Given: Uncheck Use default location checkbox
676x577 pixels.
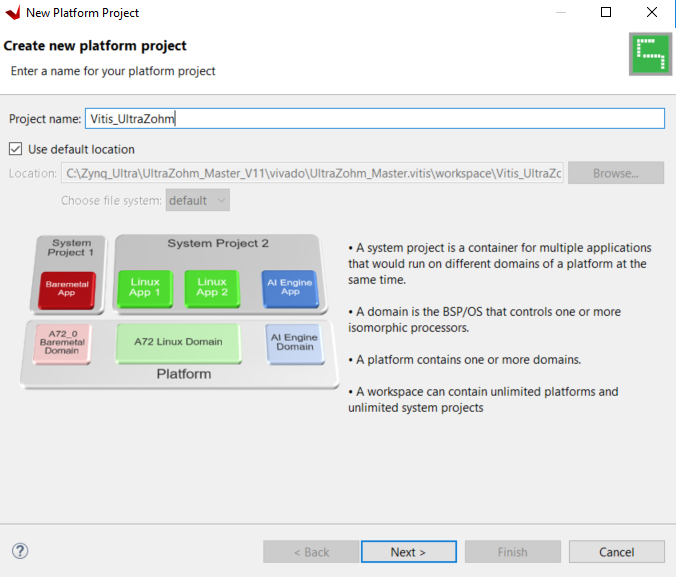Looking at the screenshot, I should tap(15, 149).
